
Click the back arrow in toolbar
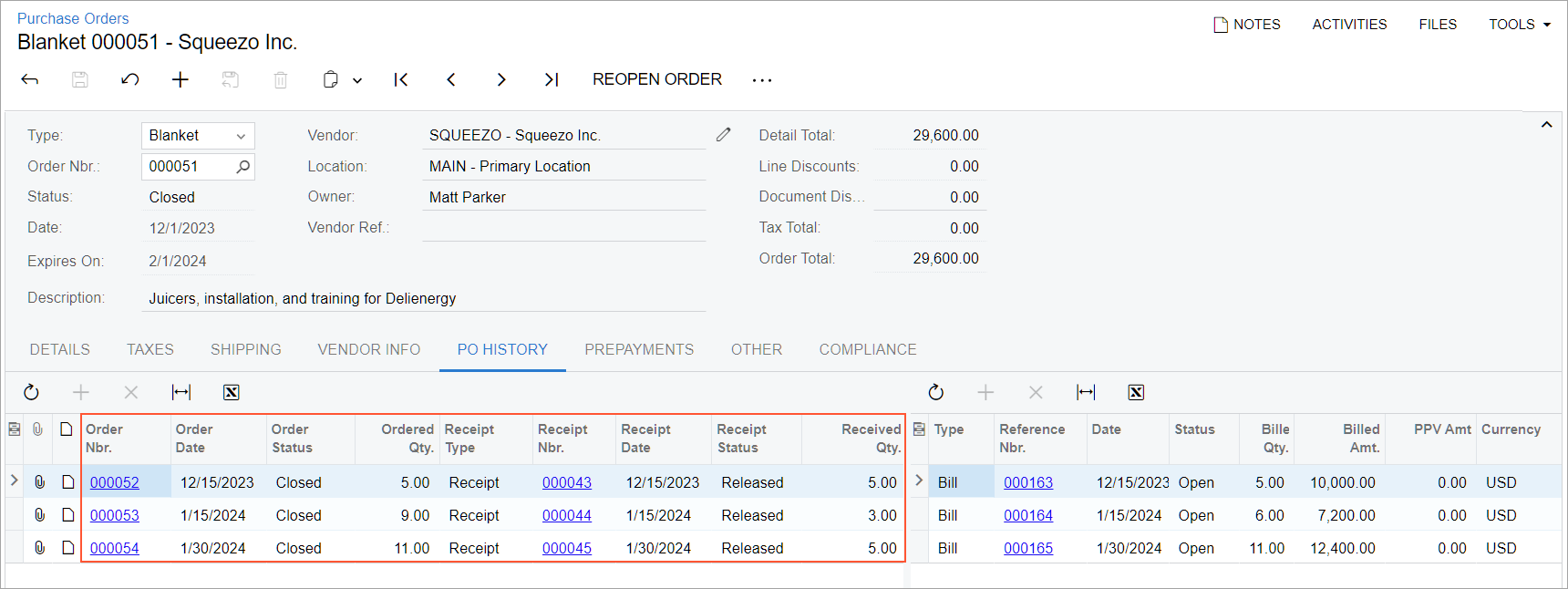coord(30,79)
